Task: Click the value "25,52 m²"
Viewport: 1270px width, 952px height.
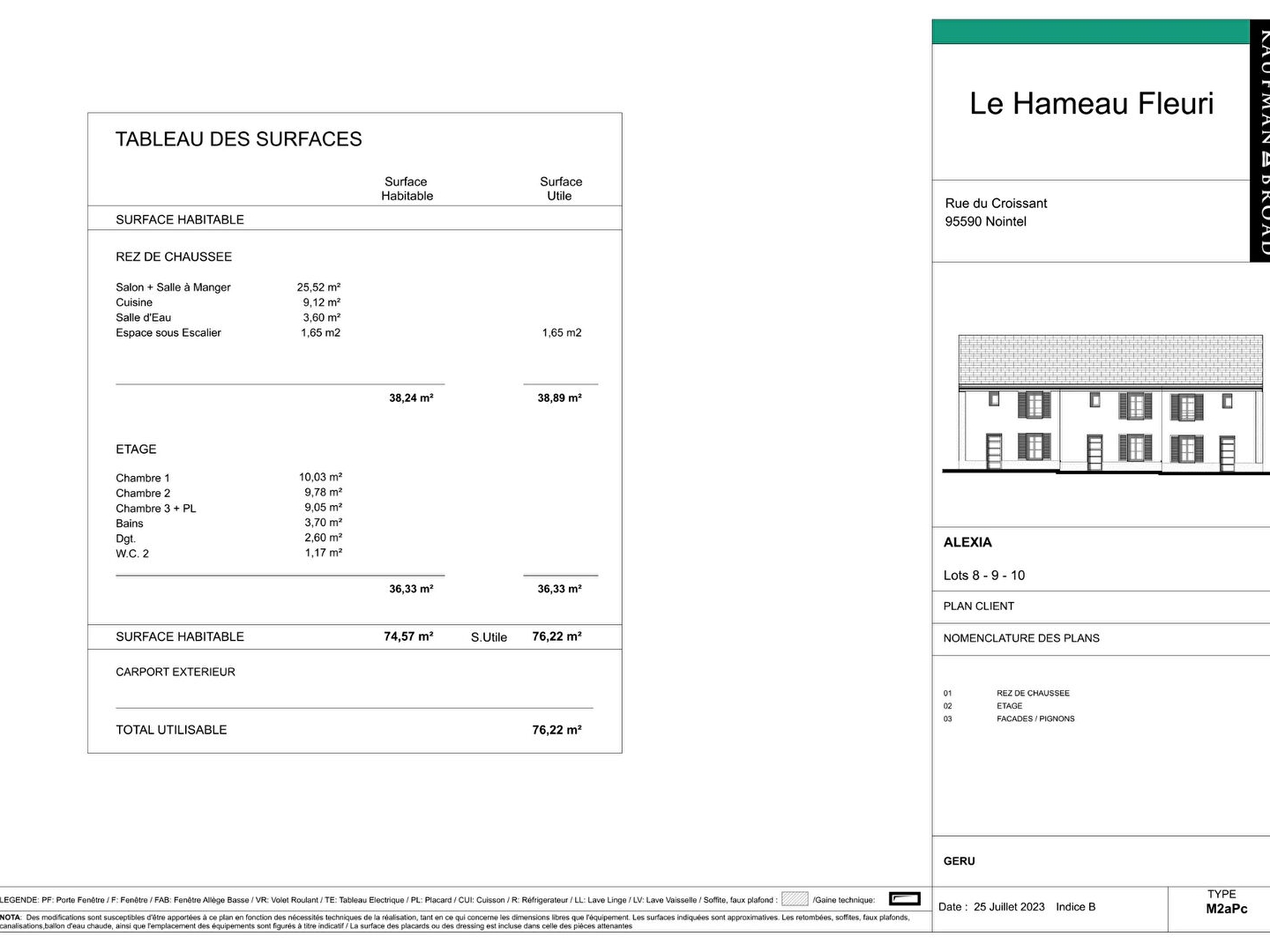Action: (318, 287)
